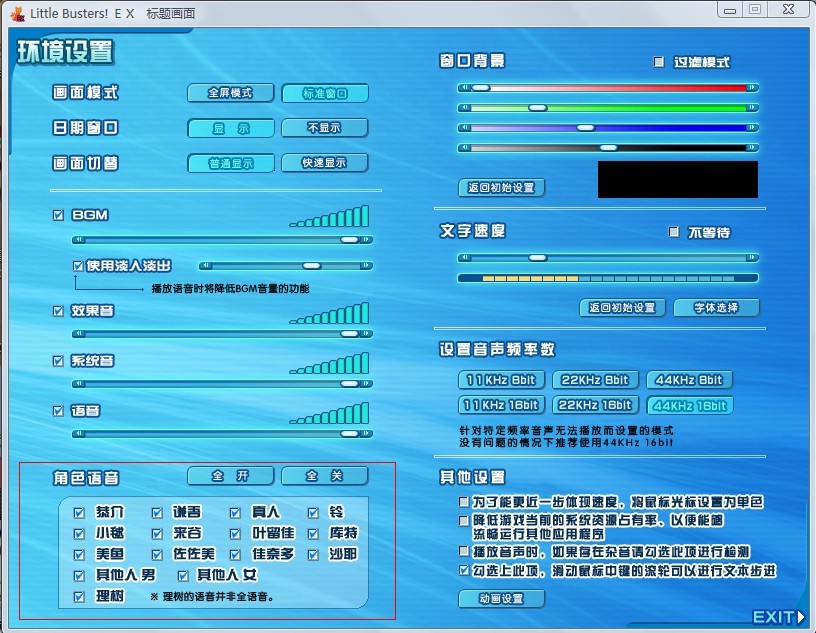Toggle the 语音 voice checkbox
This screenshot has height=633, width=816.
click(x=58, y=411)
